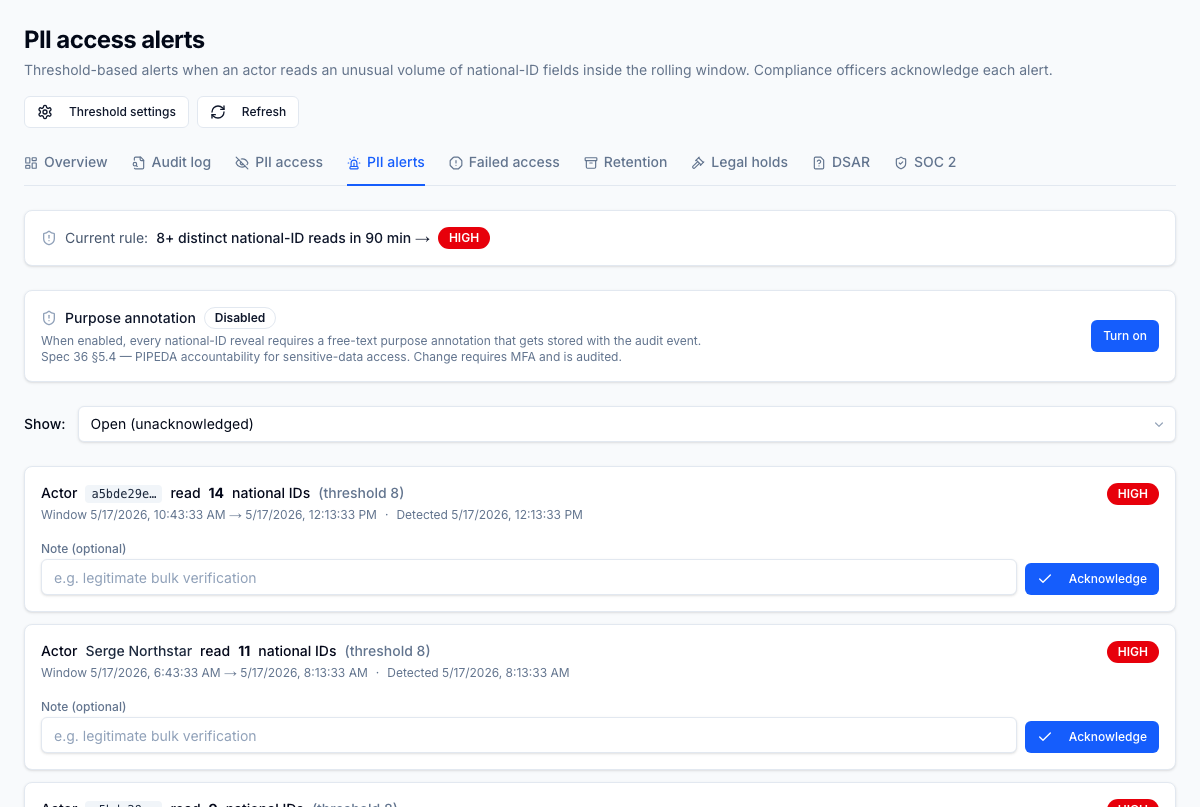The width and height of the screenshot is (1200, 807).
Task: Acknowledge the a5bde29e actor alert
Action: click(1092, 579)
